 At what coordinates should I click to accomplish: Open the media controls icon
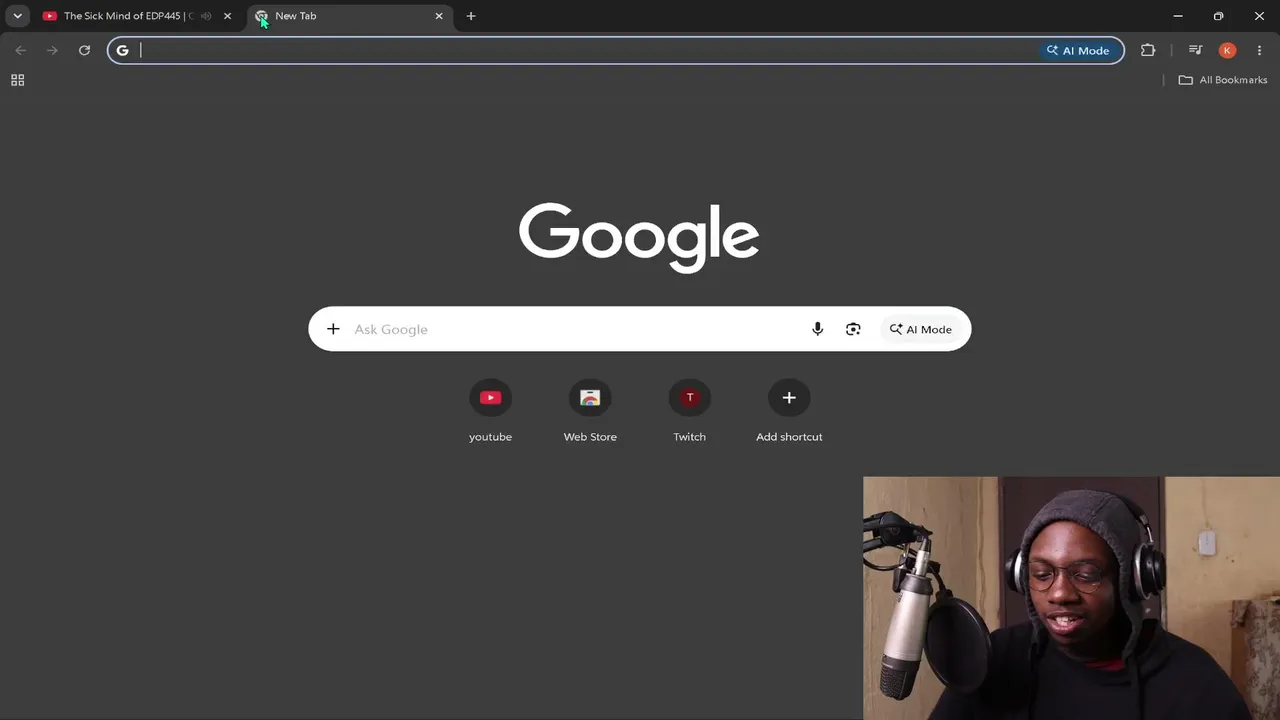(1195, 50)
